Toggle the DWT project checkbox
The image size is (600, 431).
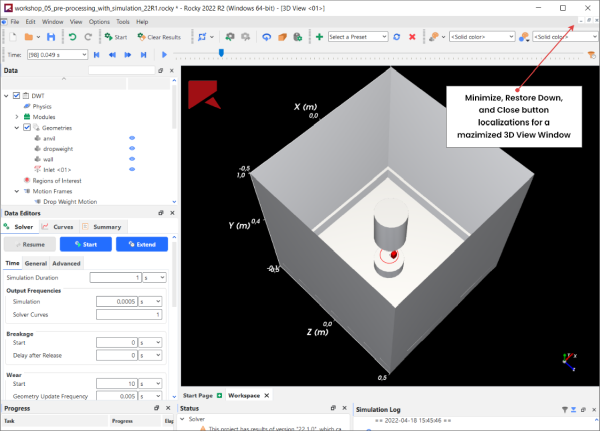(x=16, y=95)
